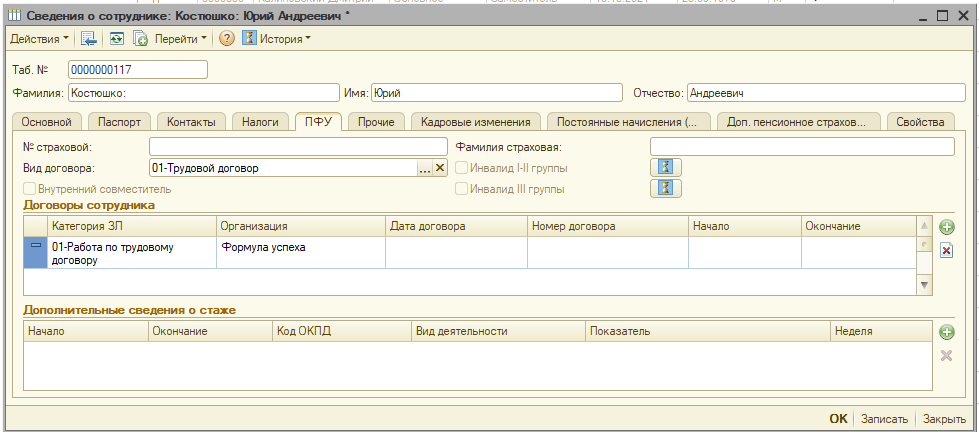The image size is (979, 432).
Task: Add a row to Договоры сотрудника table
Action: coord(947,227)
